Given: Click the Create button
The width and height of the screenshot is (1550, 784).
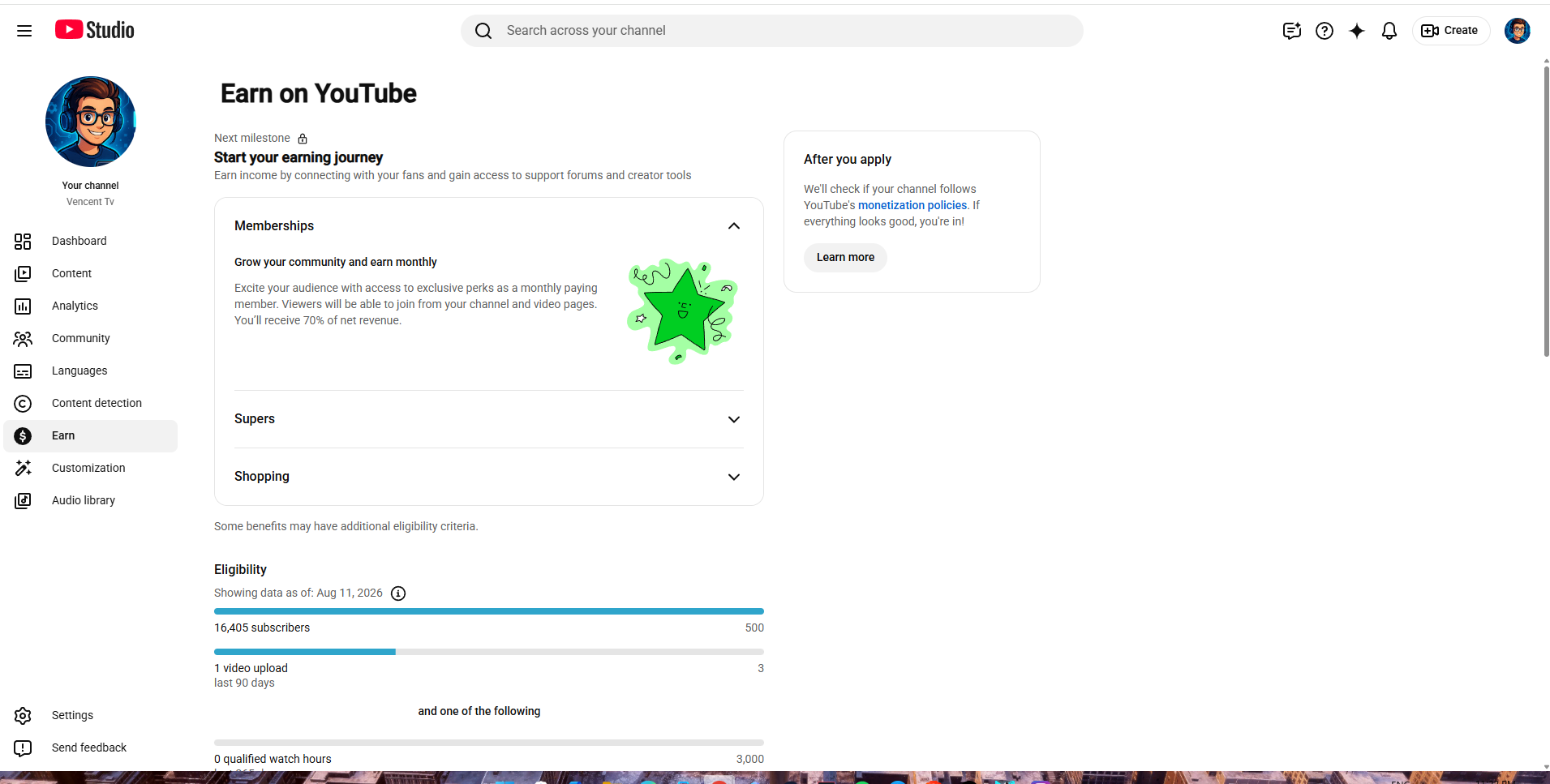Looking at the screenshot, I should point(1450,31).
